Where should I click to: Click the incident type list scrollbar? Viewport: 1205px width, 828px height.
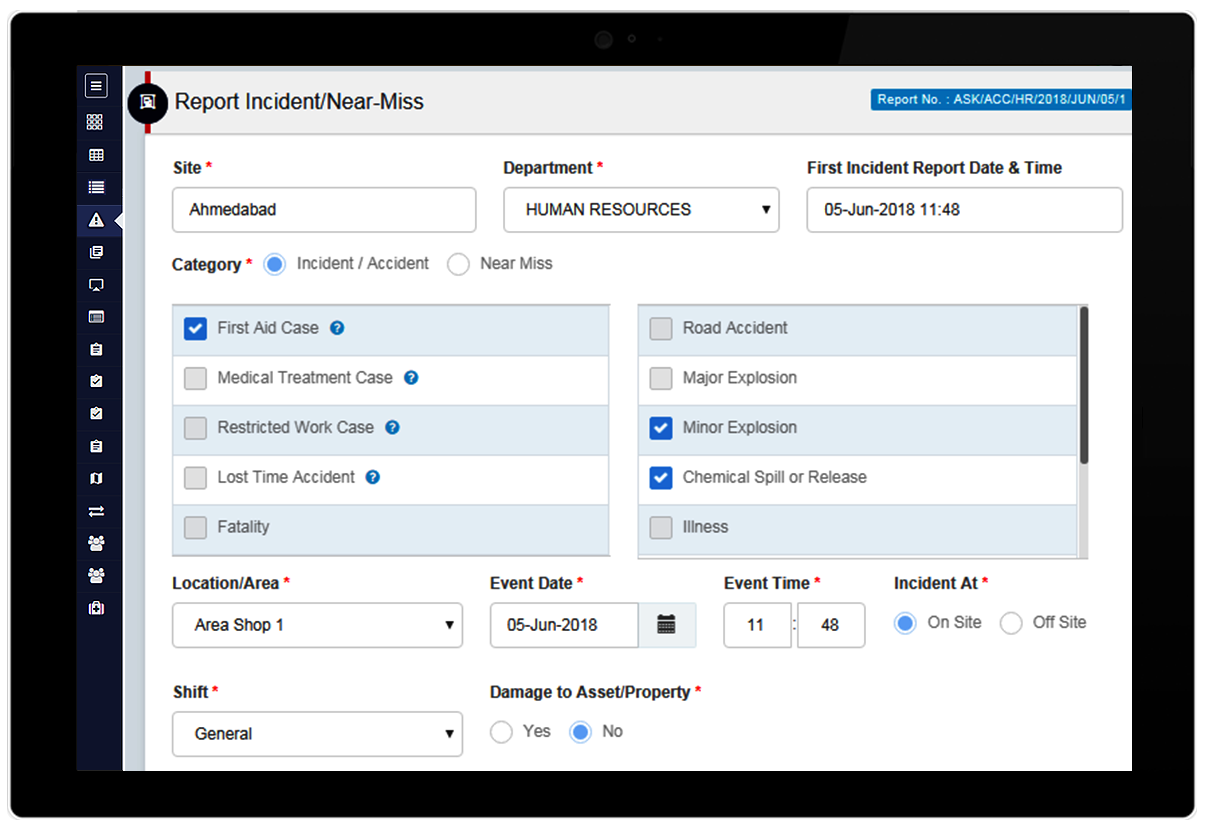[x=1084, y=385]
